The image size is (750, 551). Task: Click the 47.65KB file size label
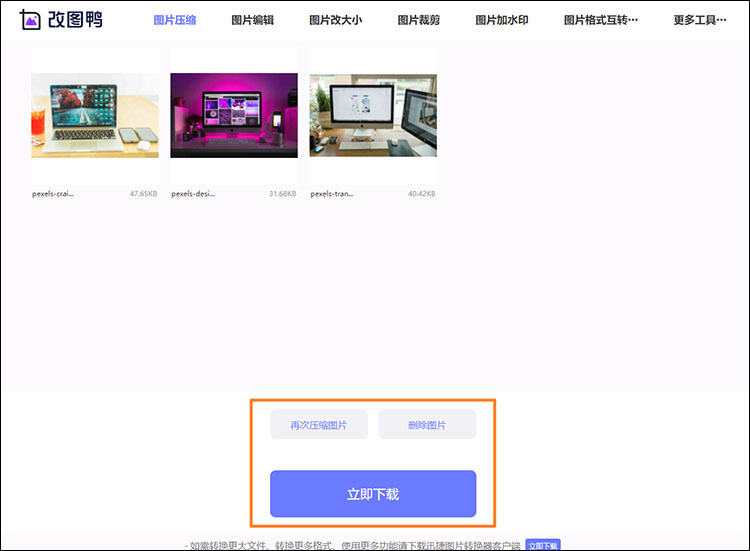[x=143, y=194]
